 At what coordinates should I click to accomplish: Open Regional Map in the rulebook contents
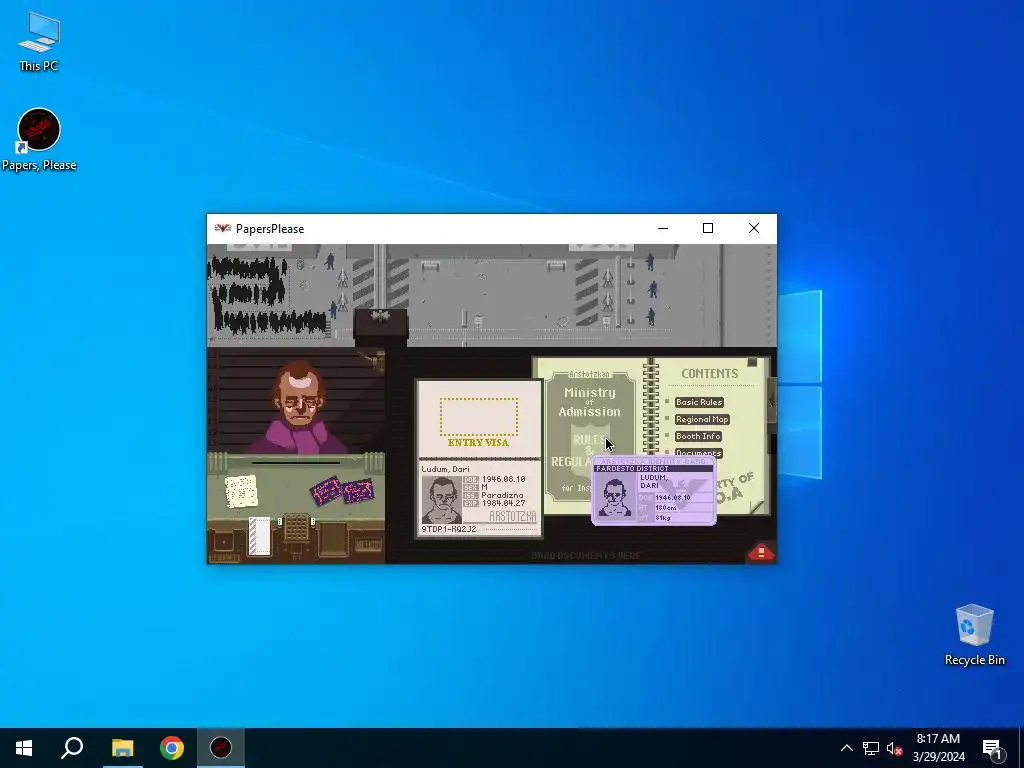[x=702, y=419]
